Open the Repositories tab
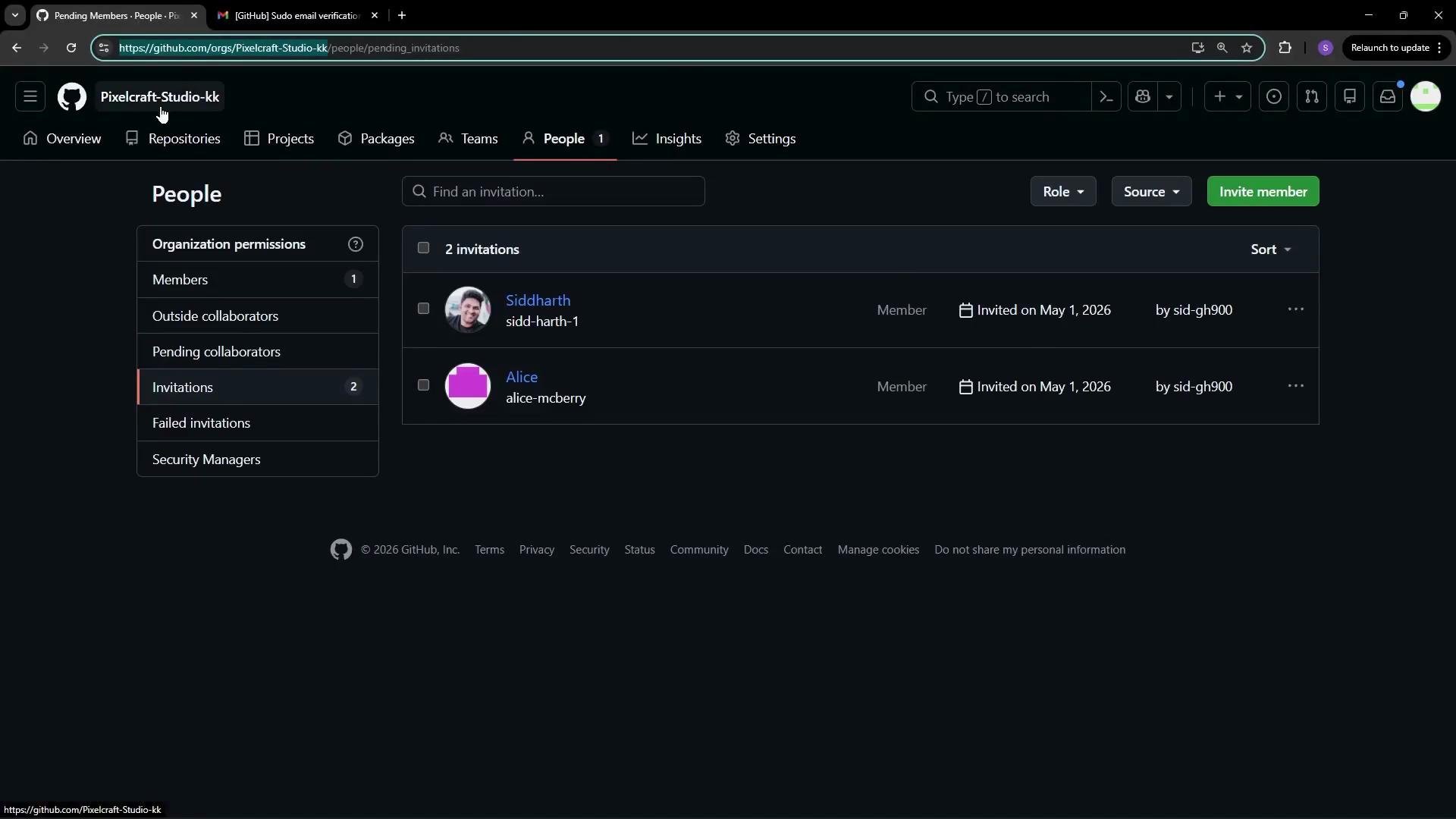The width and height of the screenshot is (1456, 819). coord(173,139)
